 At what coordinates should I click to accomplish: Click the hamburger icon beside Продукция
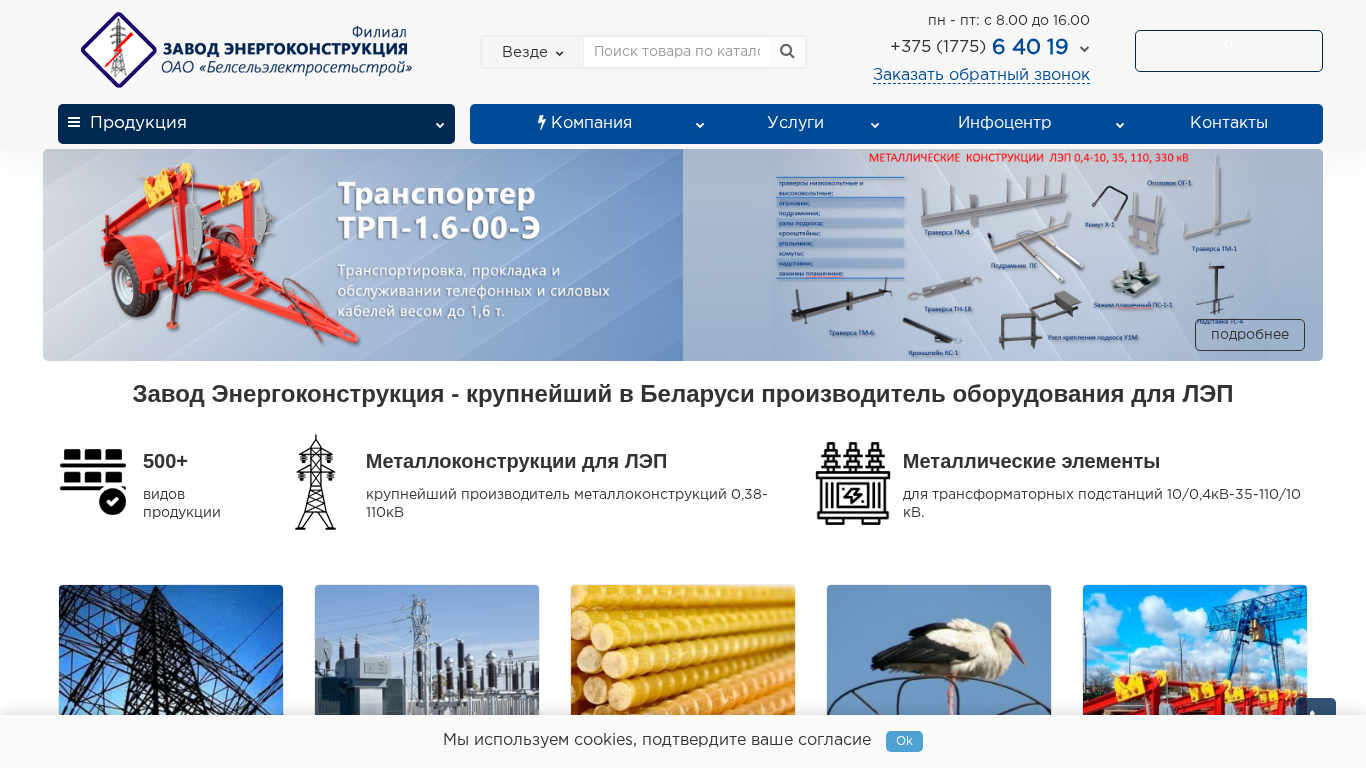[x=74, y=123]
